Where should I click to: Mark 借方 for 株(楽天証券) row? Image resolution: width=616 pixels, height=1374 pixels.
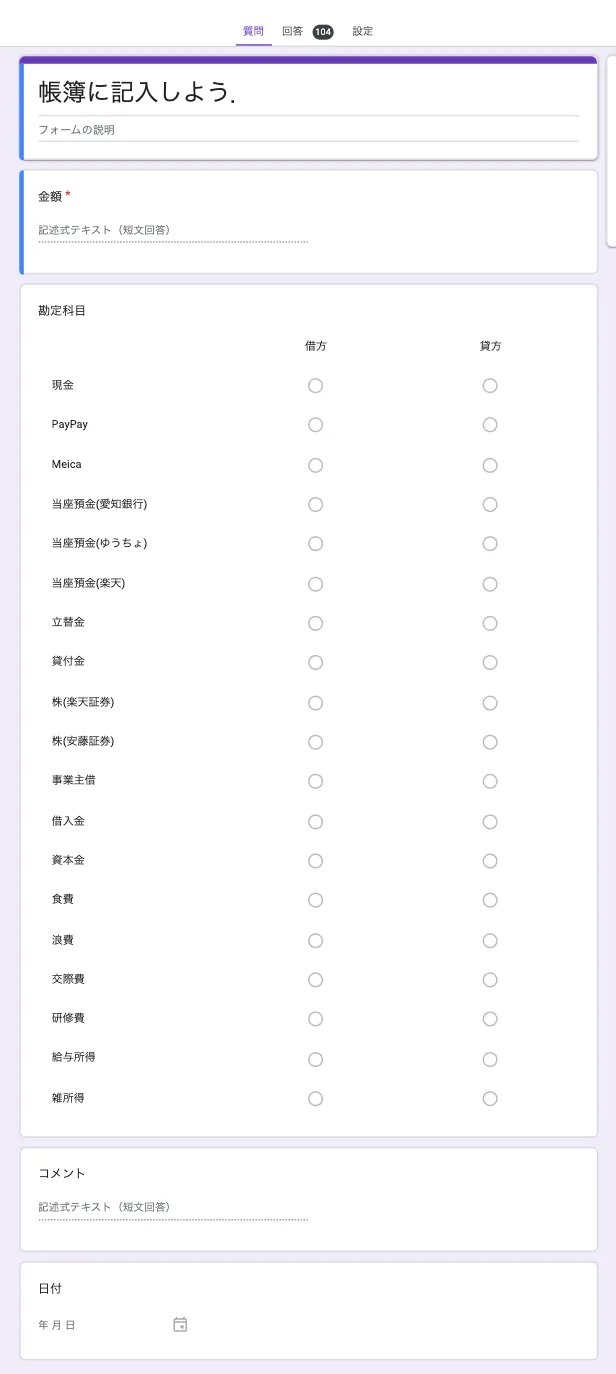click(316, 703)
